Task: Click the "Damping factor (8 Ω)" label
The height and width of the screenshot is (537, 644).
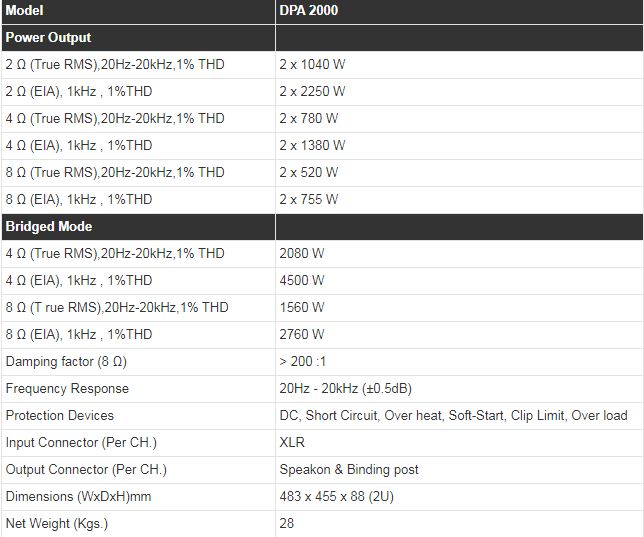Action: tap(64, 361)
